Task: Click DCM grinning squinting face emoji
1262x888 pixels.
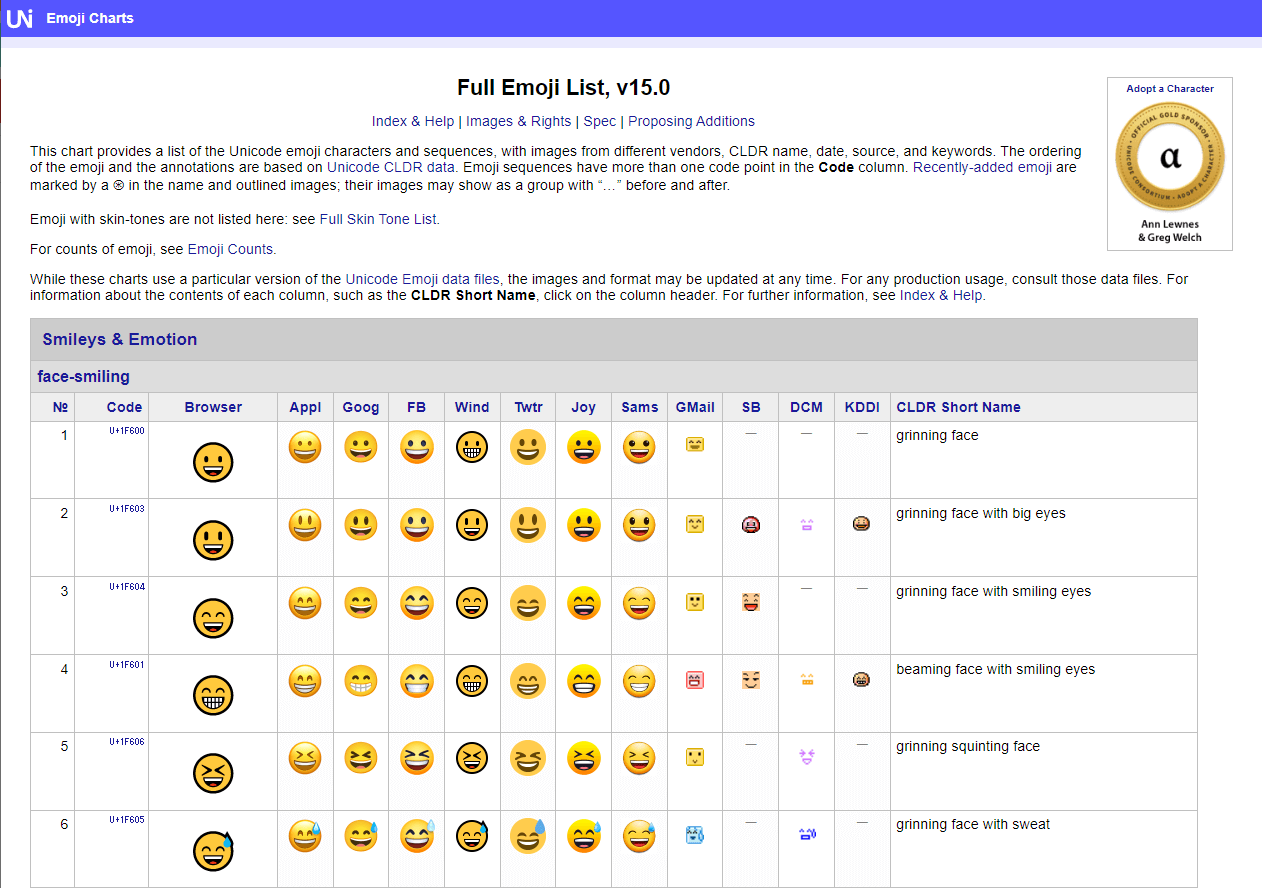Action: (x=806, y=757)
